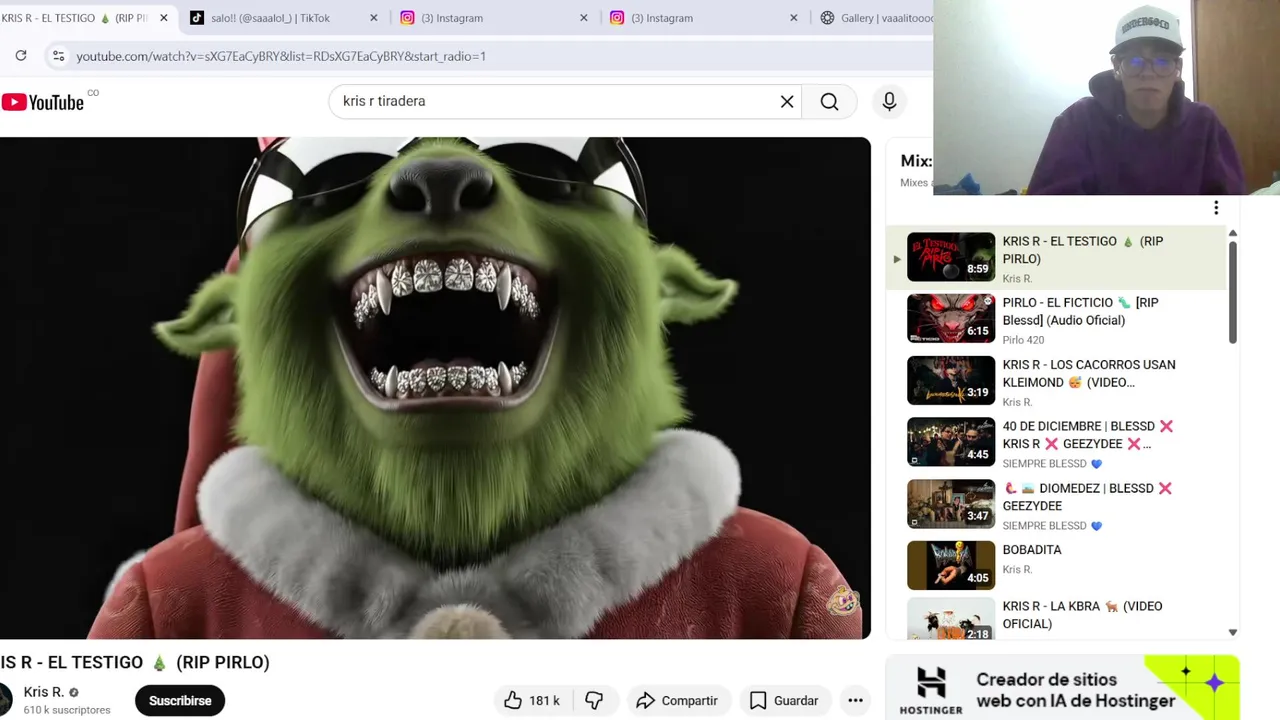Open the Mix playlist three-dot menu

click(1216, 208)
